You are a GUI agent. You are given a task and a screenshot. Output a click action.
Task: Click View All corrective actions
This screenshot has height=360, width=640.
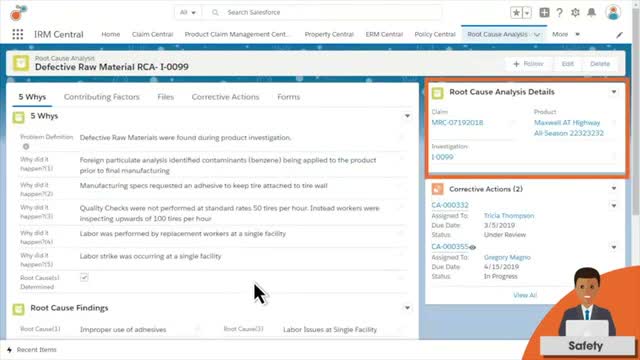pos(525,295)
